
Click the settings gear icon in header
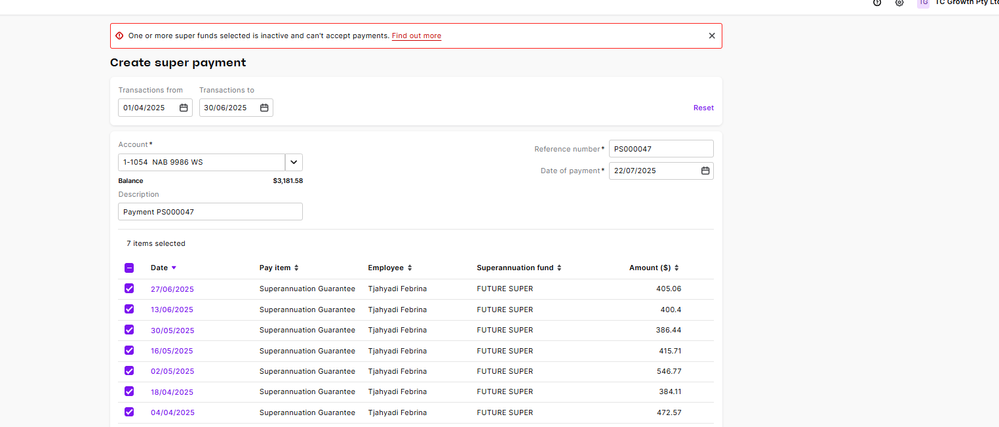(899, 3)
